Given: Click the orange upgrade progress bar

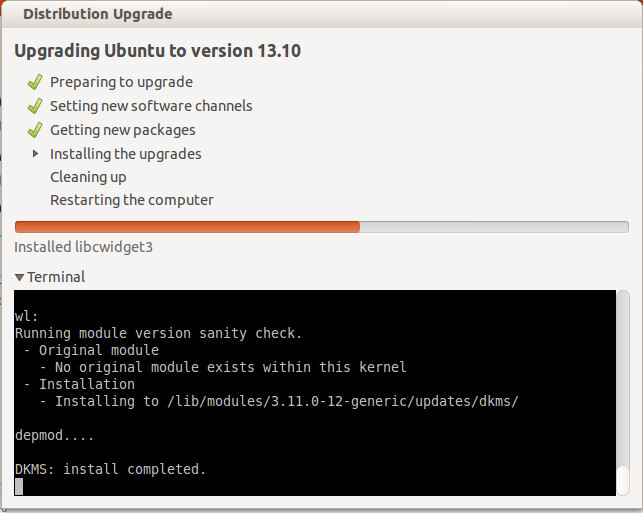Looking at the screenshot, I should pyautogui.click(x=322, y=227).
